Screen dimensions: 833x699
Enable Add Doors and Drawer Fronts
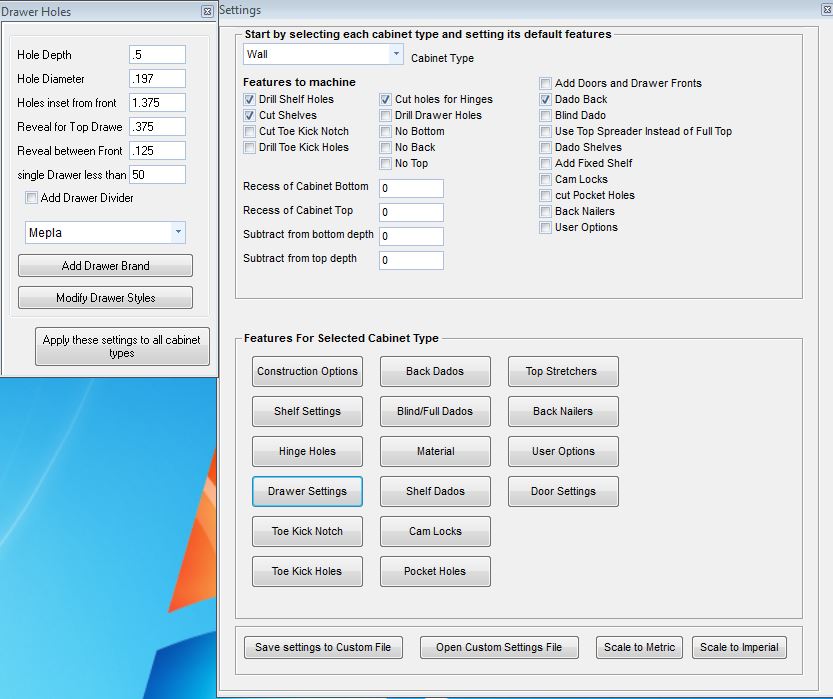545,83
